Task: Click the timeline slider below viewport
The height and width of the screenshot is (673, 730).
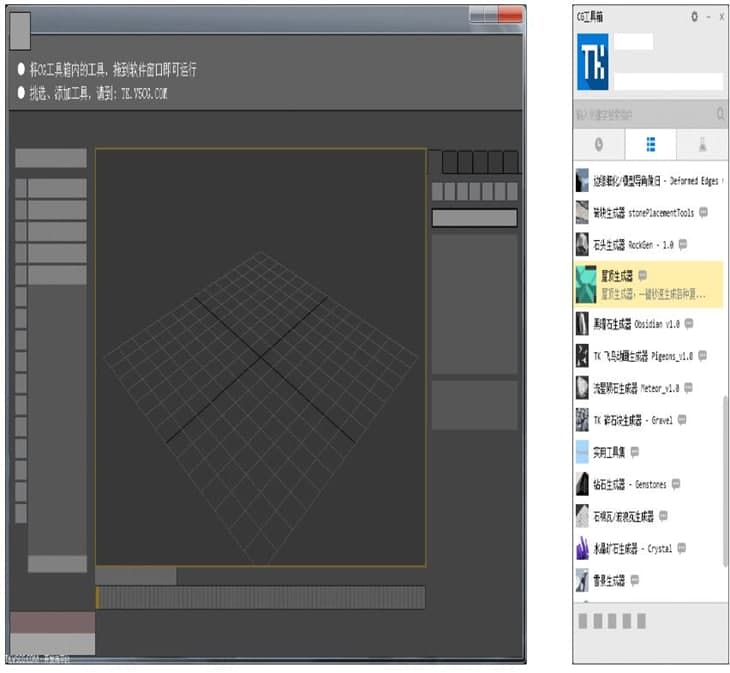Action: point(260,597)
